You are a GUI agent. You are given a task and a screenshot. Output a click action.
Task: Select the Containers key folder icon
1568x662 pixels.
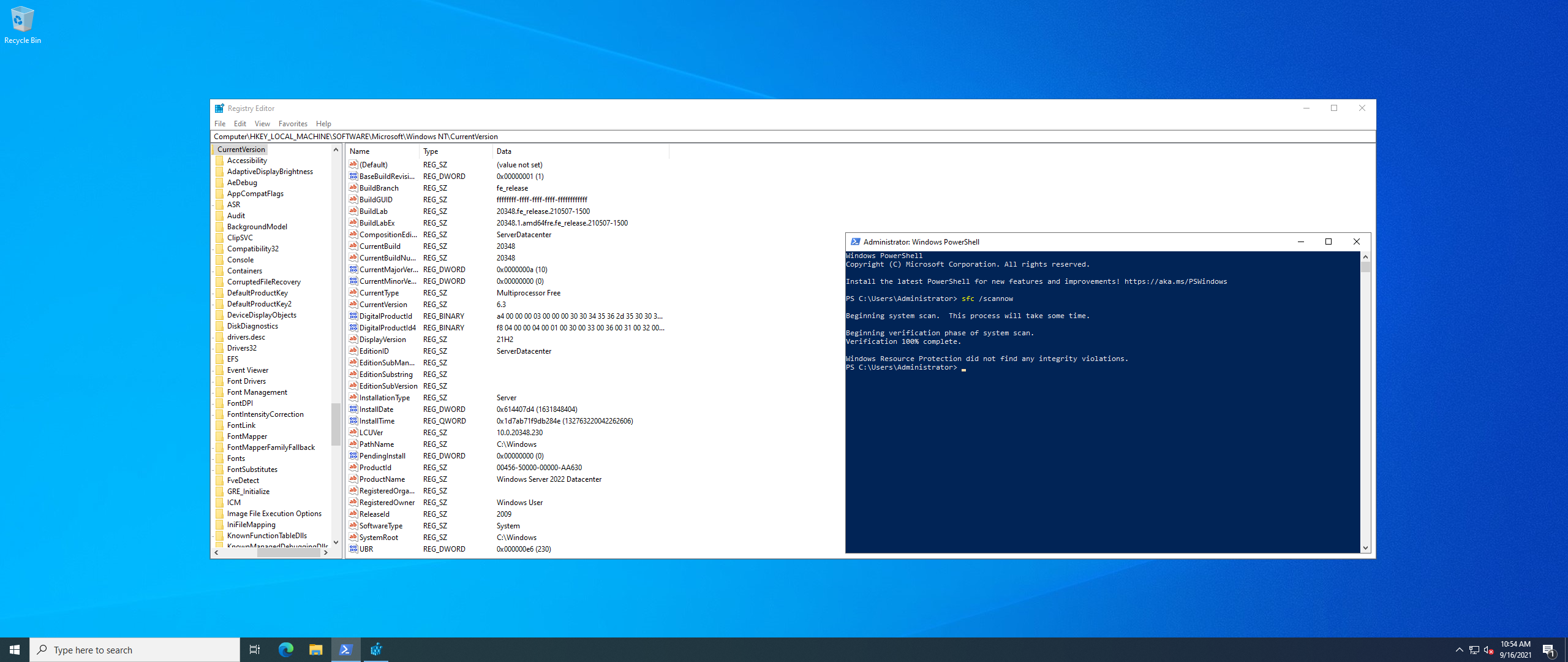pos(220,271)
